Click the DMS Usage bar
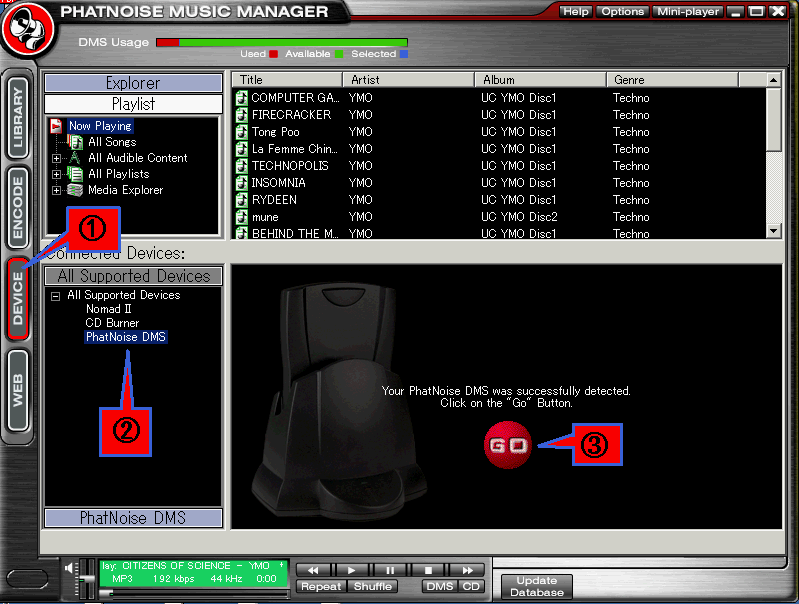The height and width of the screenshot is (604, 799). pyautogui.click(x=282, y=43)
